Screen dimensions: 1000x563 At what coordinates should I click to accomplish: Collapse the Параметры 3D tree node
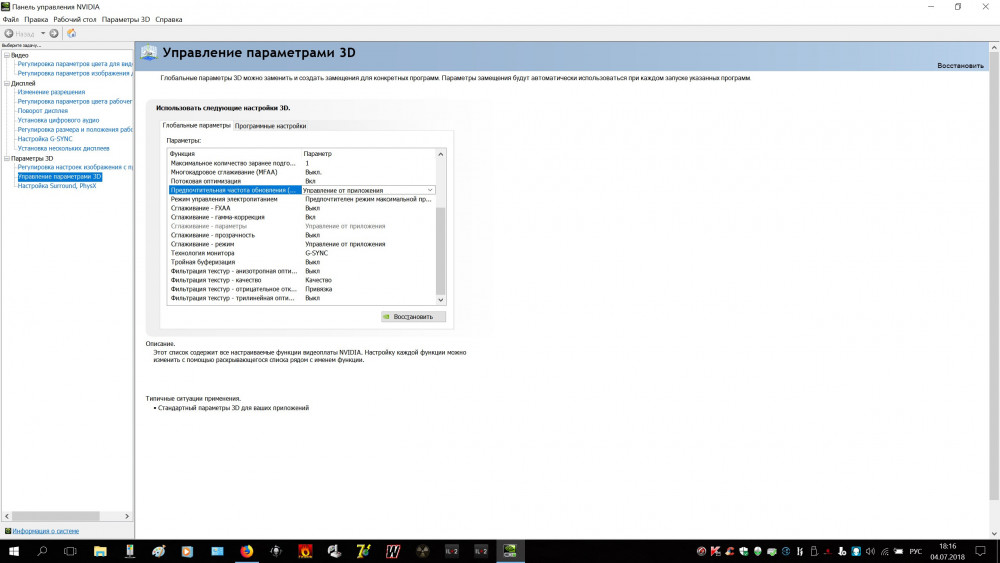pyautogui.click(x=7, y=158)
